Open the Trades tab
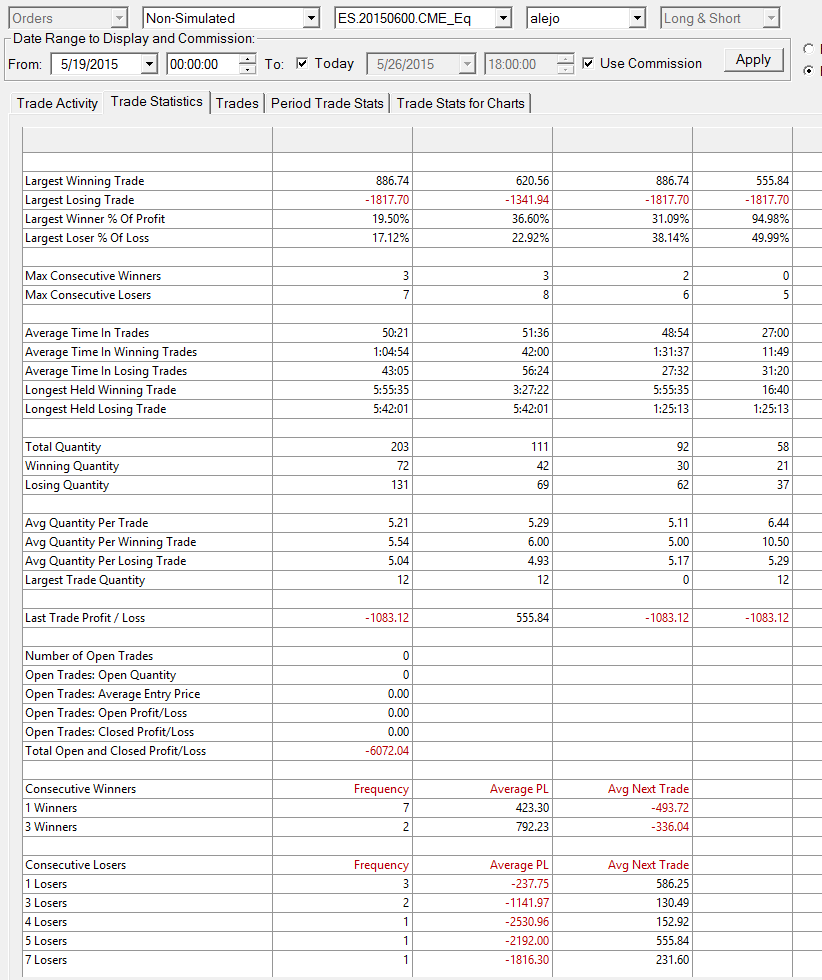This screenshot has width=822, height=980. coord(237,103)
